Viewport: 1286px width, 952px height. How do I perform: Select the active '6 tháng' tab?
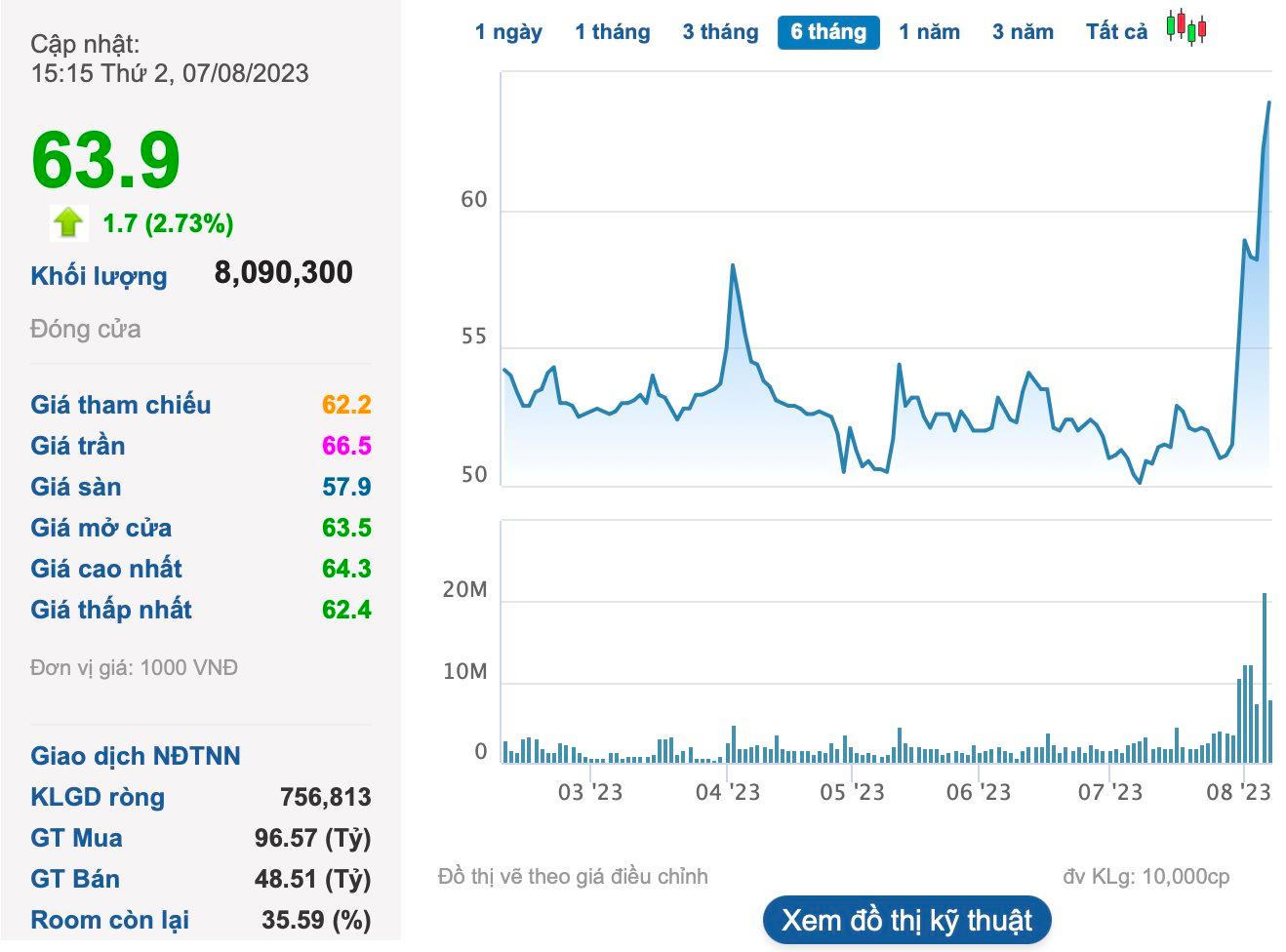point(828,32)
